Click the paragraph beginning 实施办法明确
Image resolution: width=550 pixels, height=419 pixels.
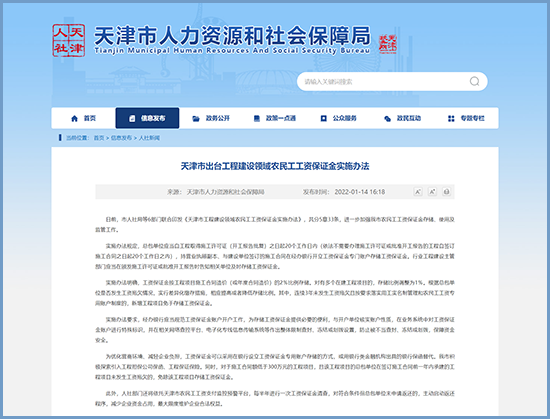(275, 293)
